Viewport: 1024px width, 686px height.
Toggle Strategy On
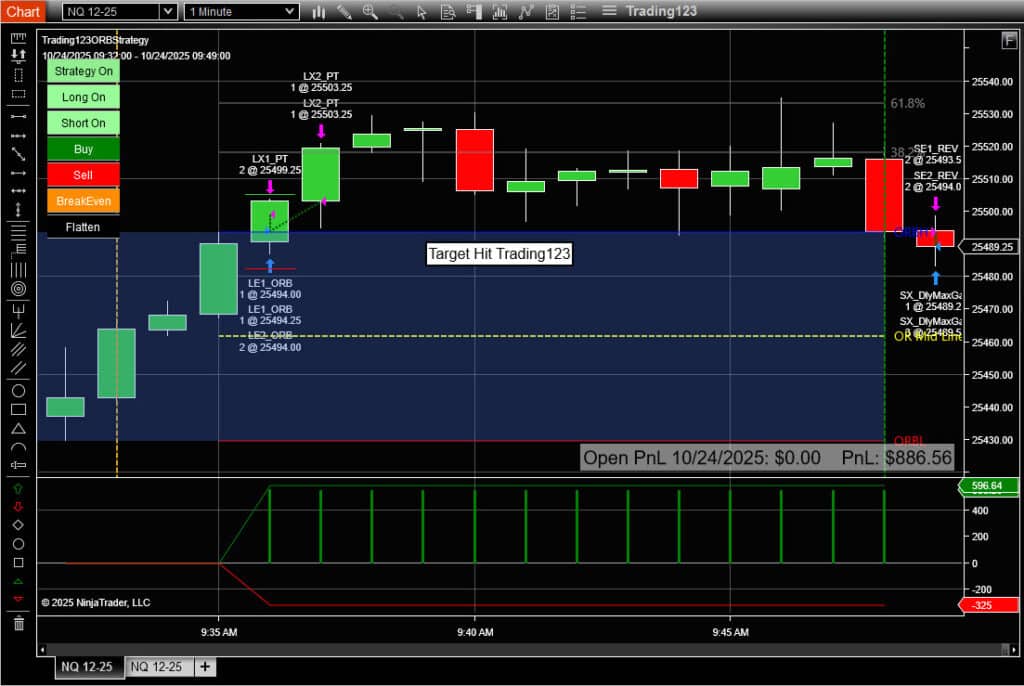tap(83, 71)
